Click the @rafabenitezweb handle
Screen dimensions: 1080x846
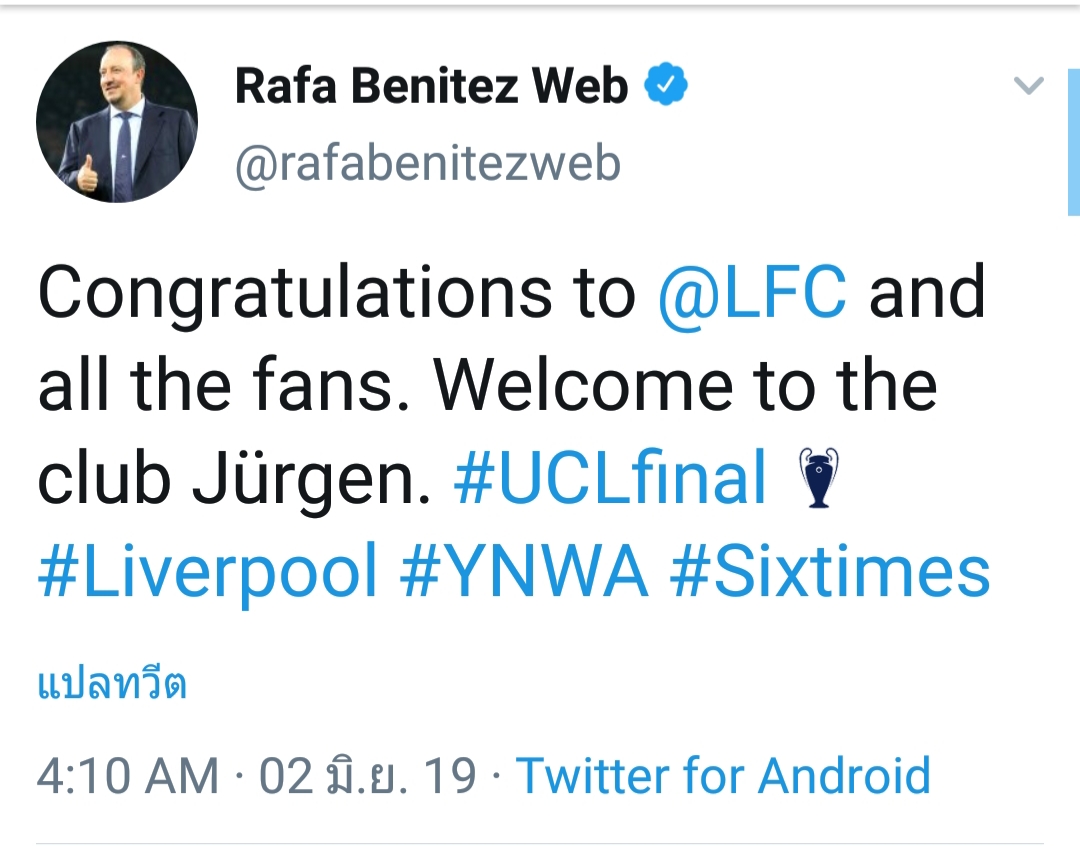point(428,164)
